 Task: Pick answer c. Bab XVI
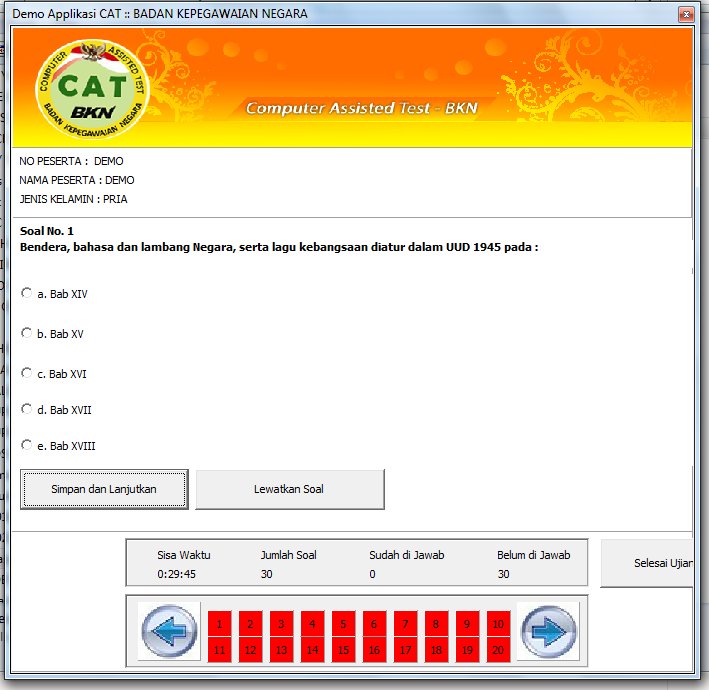[x=27, y=373]
